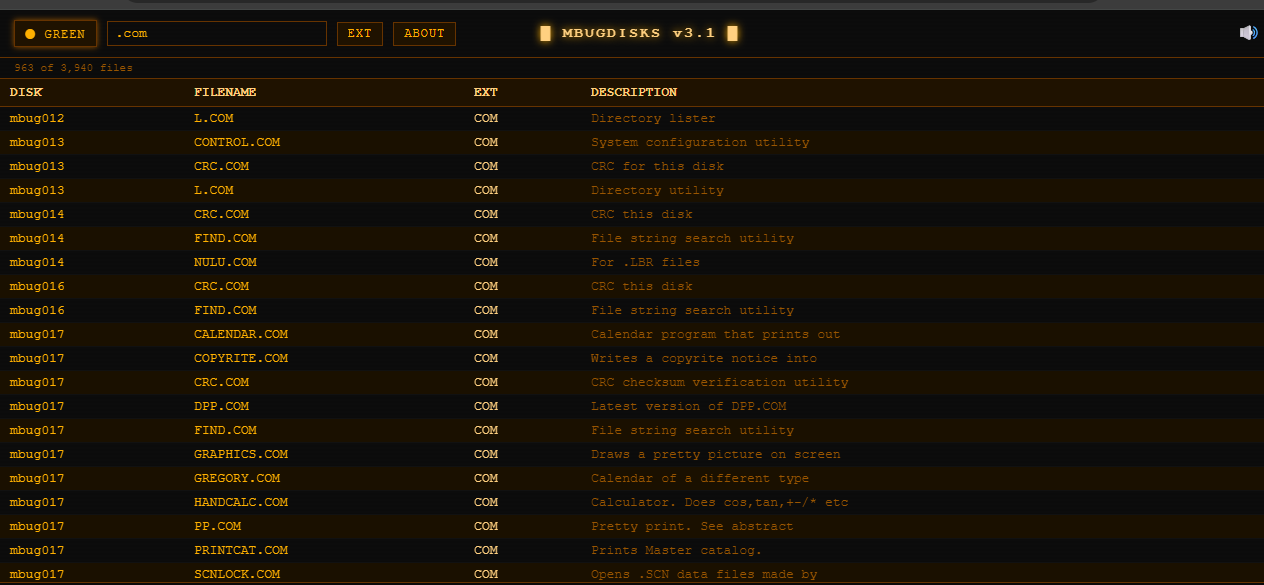Screen dimensions: 1264x585
Task: Select the DPP.COM filename
Action: pyautogui.click(x=222, y=406)
